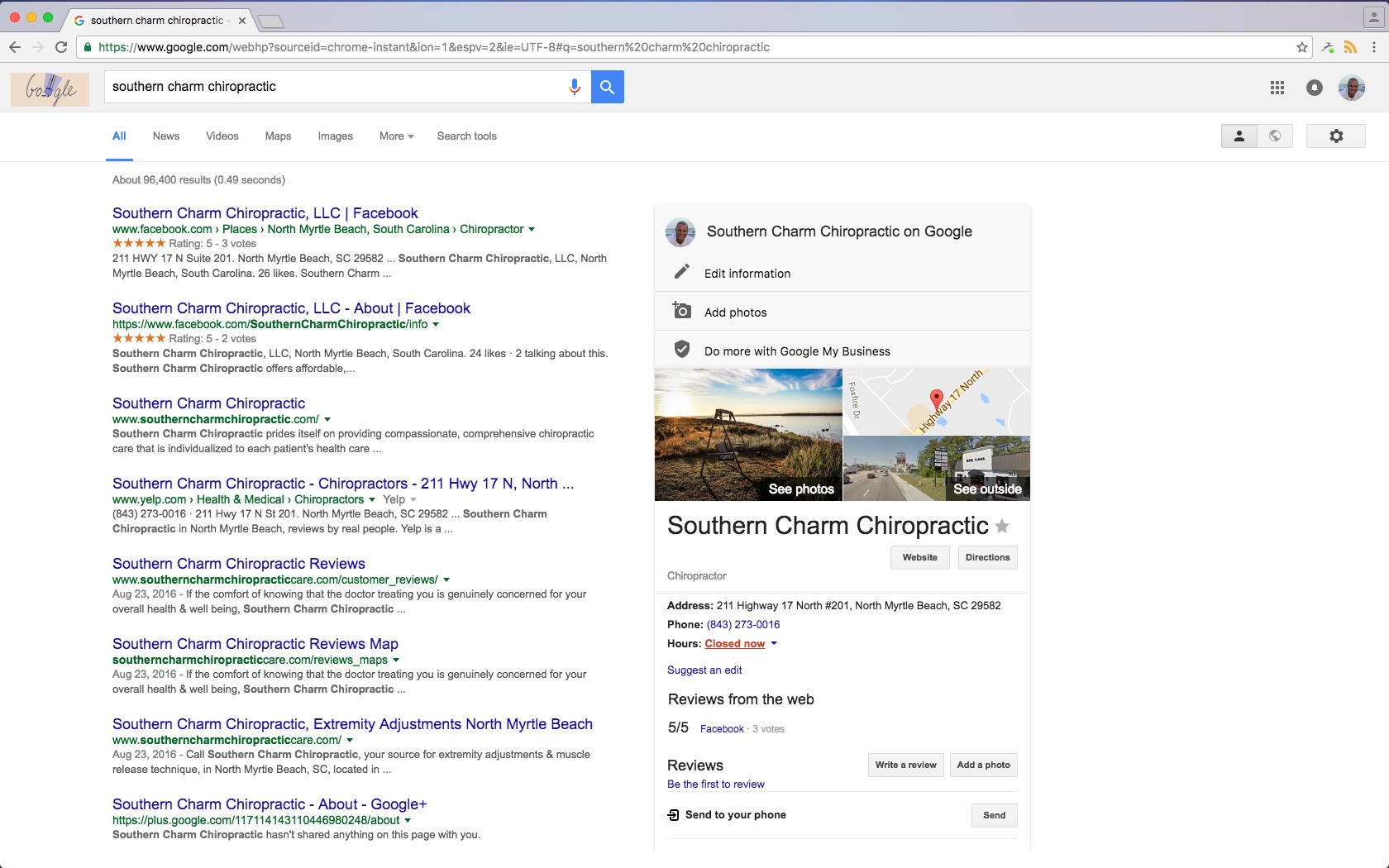
Task: Switch to Maps results tab
Action: tap(278, 136)
